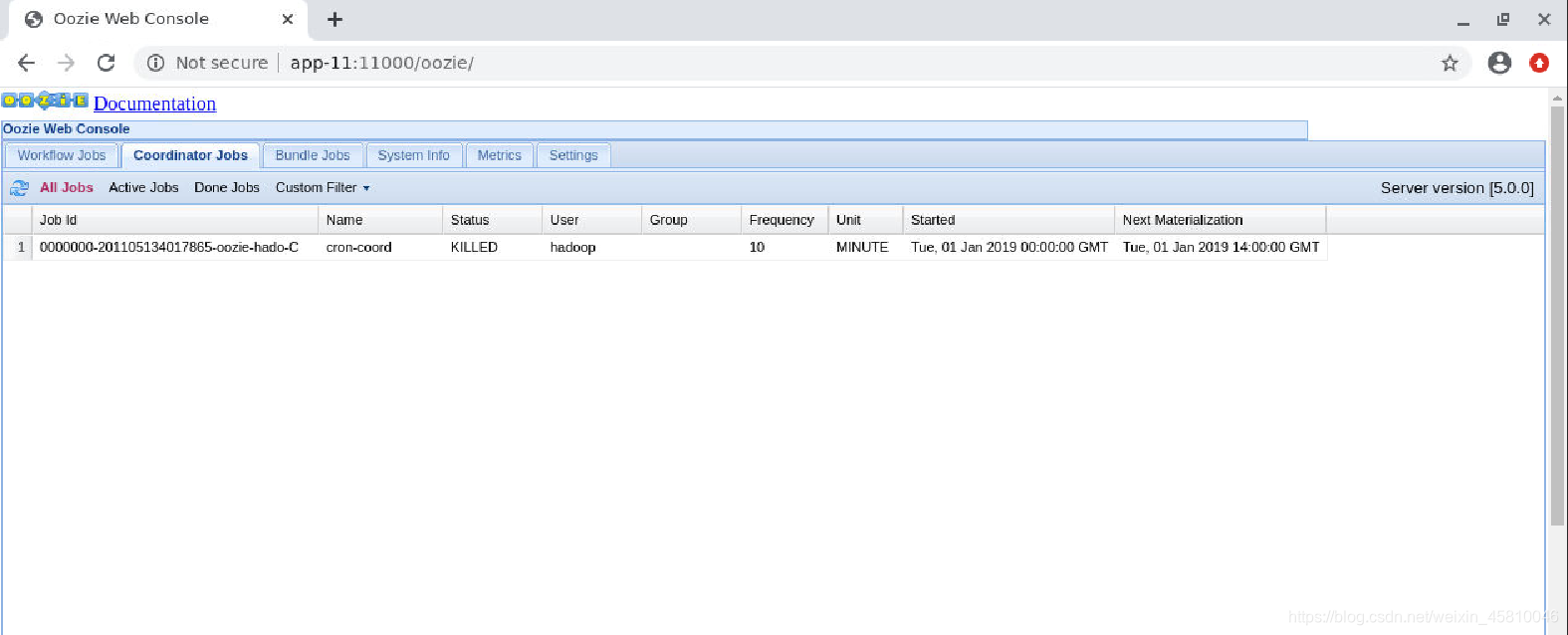Sort by Frequency column header
1568x635 pixels.
coord(784,220)
